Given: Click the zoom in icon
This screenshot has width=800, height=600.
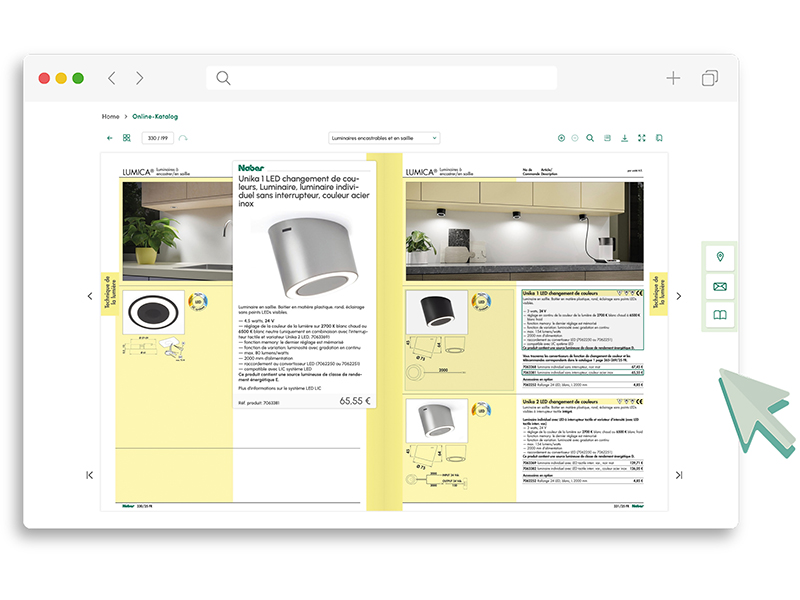Looking at the screenshot, I should click(x=561, y=138).
